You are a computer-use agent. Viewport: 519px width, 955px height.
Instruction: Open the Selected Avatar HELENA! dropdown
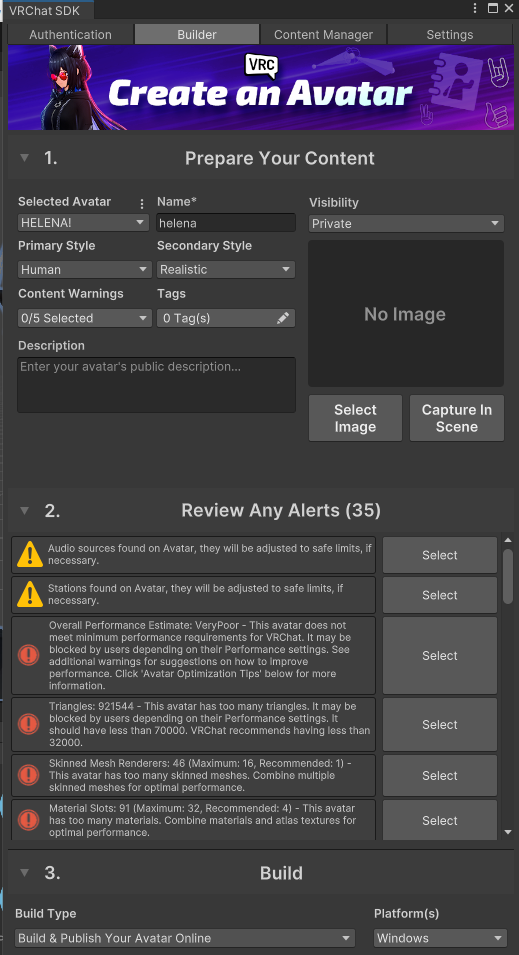83,222
